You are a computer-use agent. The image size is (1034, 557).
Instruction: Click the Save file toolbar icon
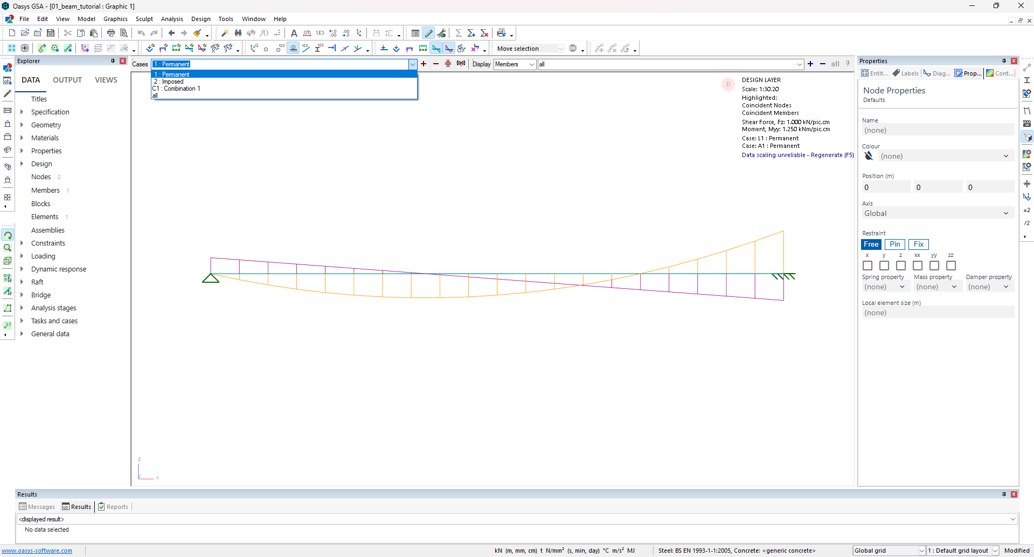[x=50, y=33]
